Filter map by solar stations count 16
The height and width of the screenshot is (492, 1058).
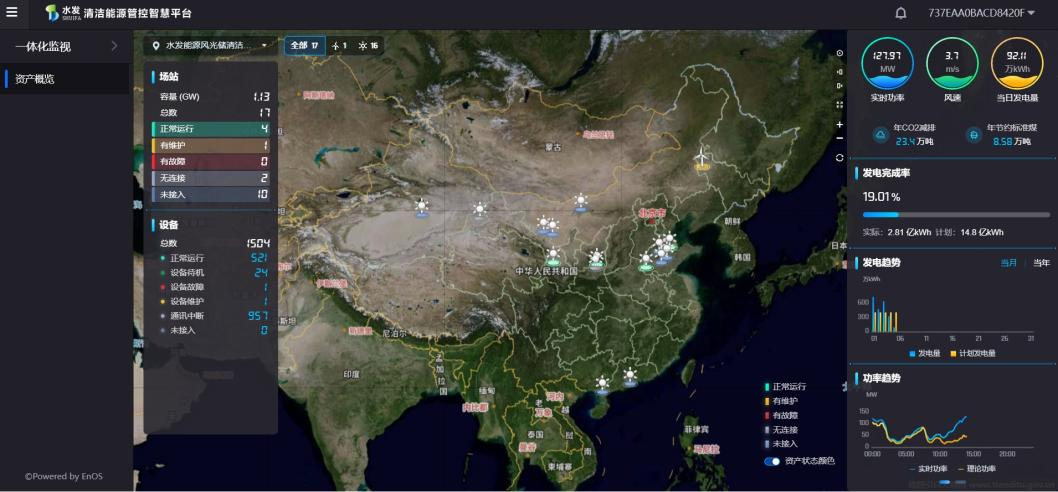pyautogui.click(x=369, y=46)
